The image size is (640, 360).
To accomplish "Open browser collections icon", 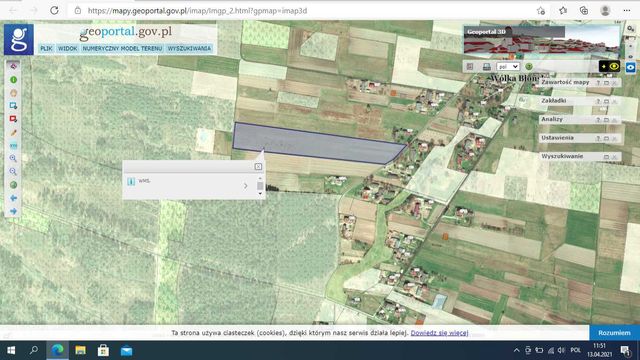I will click(584, 11).
